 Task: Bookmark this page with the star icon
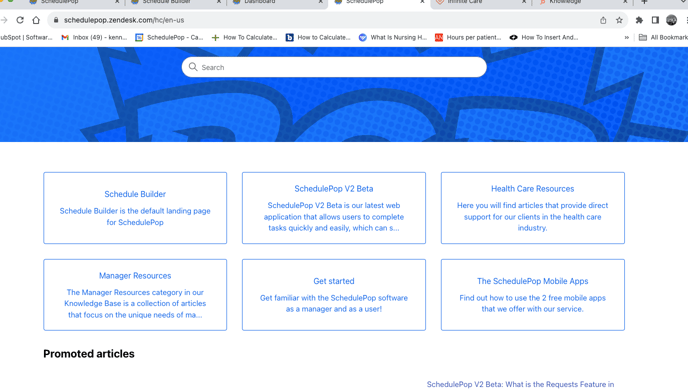[619, 20]
